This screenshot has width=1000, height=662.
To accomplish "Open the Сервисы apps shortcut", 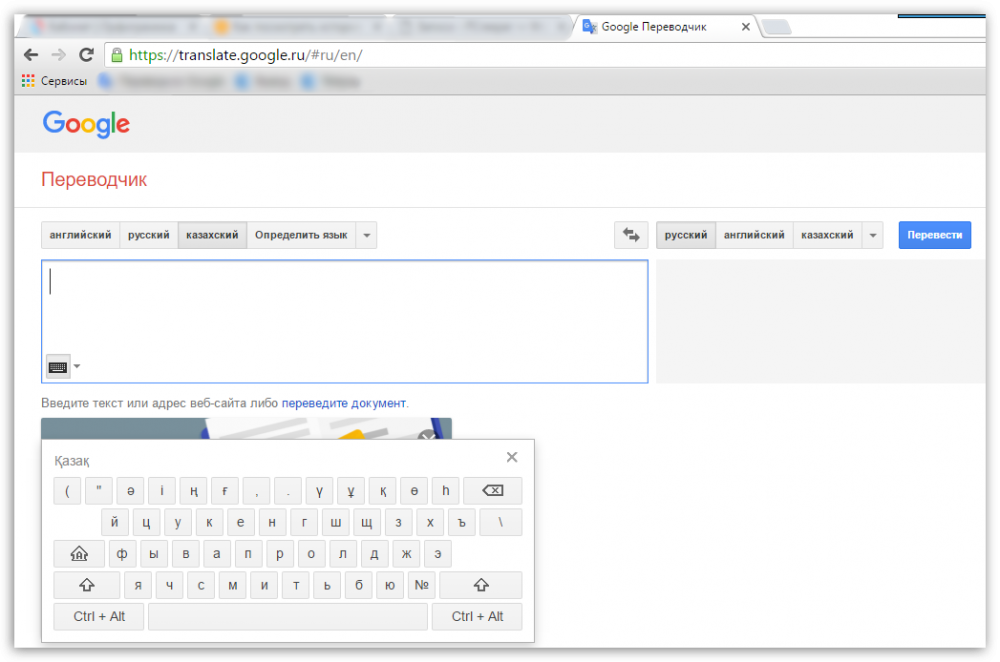I will pyautogui.click(x=54, y=81).
